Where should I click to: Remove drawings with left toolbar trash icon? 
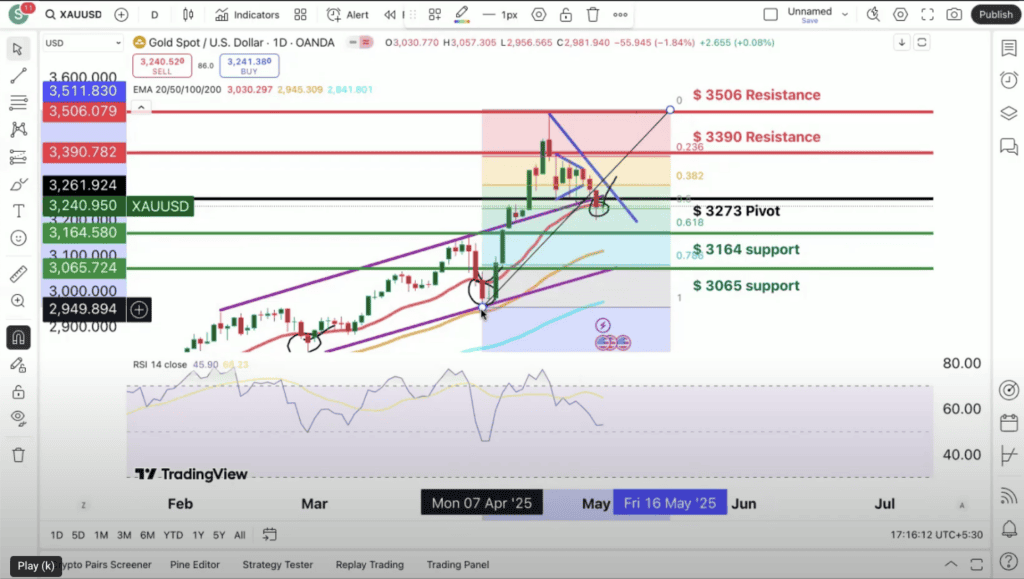[x=18, y=455]
